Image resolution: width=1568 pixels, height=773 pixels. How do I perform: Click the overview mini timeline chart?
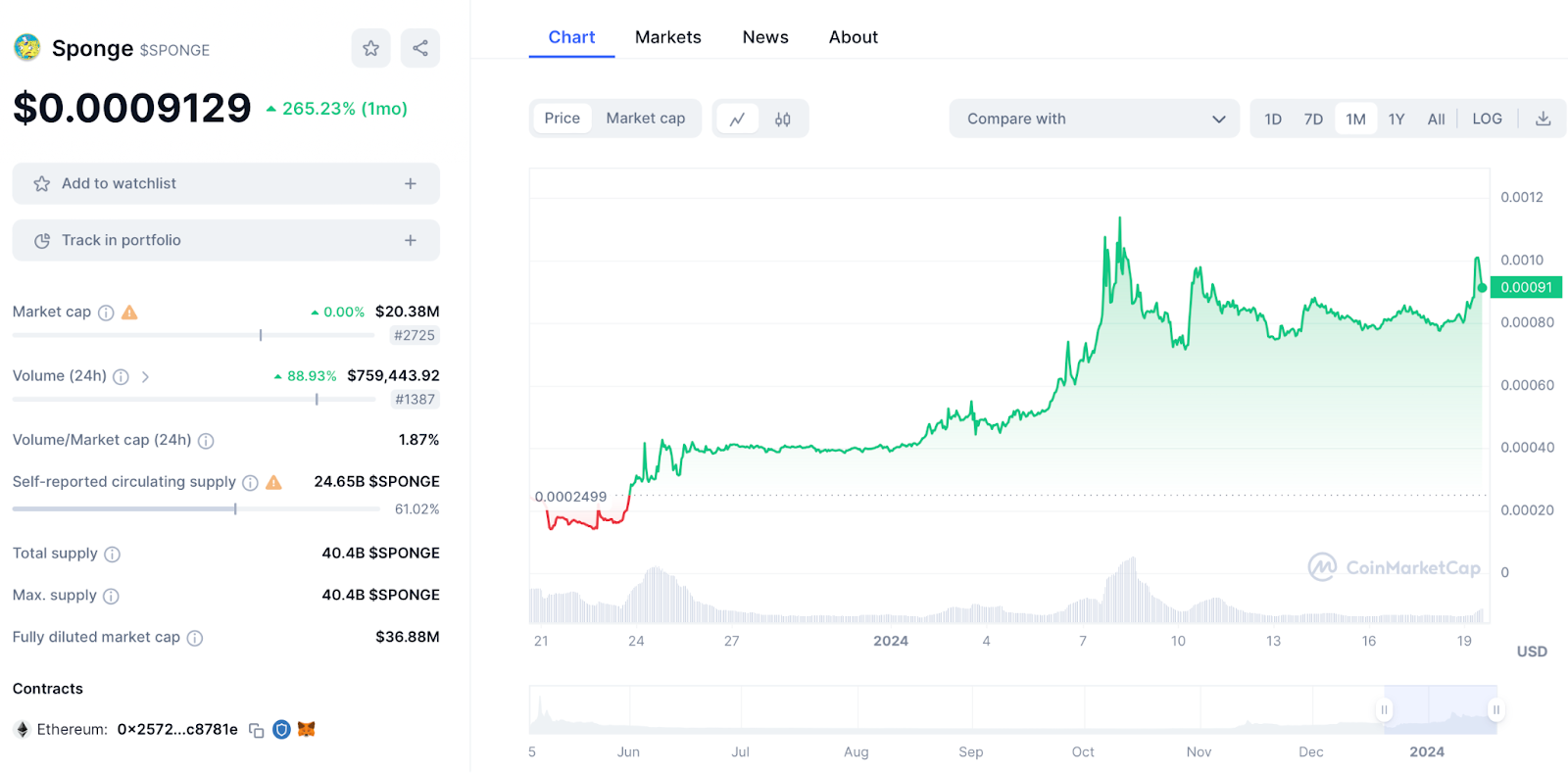tap(1013, 710)
